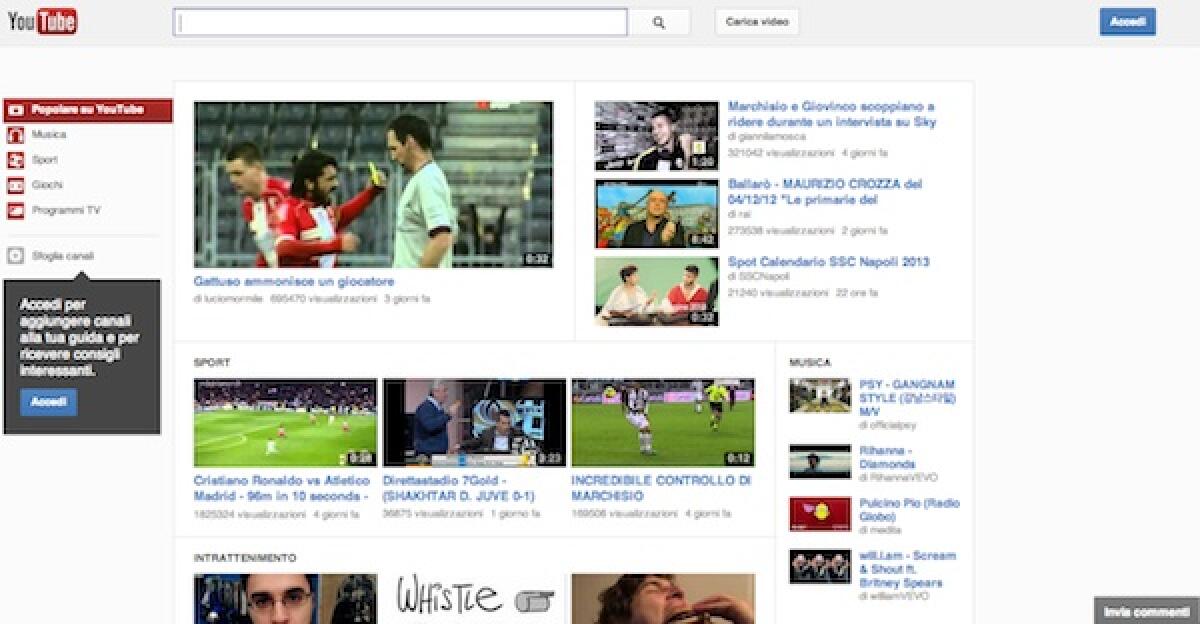Open INCREDIBILE CONTROLLO DI MARCHISIO title
The image size is (1200, 624).
pyautogui.click(x=661, y=488)
